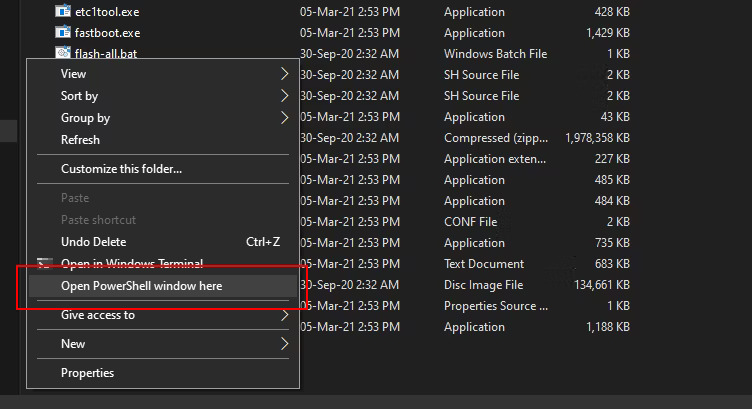Select Customize this folder... menu entry

click(x=121, y=169)
